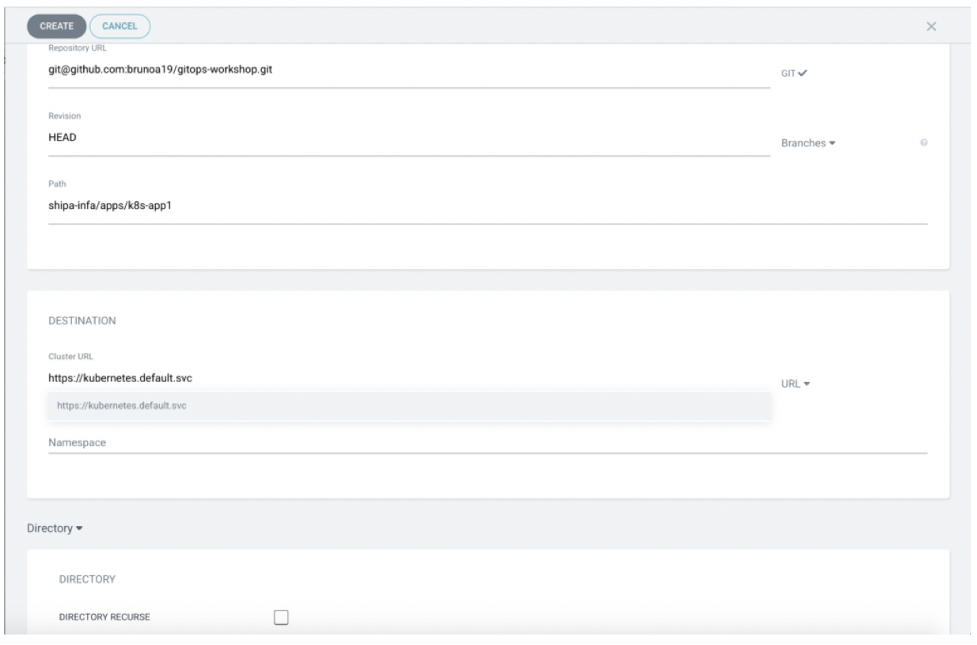Expand the Directory source type selector
This screenshot has height=645, width=977.
(54, 528)
